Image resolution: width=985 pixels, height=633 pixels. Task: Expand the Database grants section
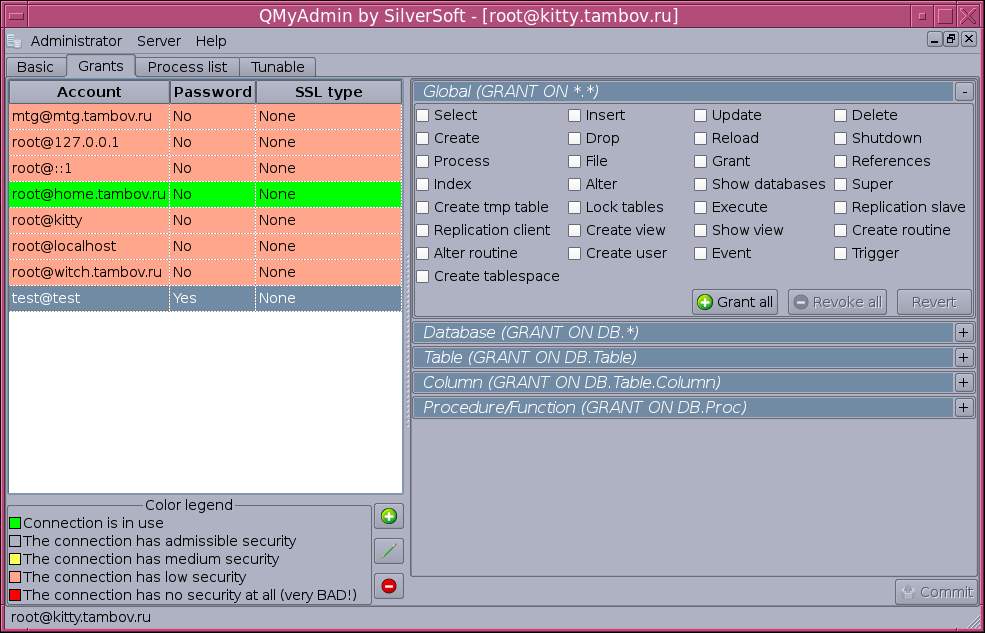click(x=963, y=332)
